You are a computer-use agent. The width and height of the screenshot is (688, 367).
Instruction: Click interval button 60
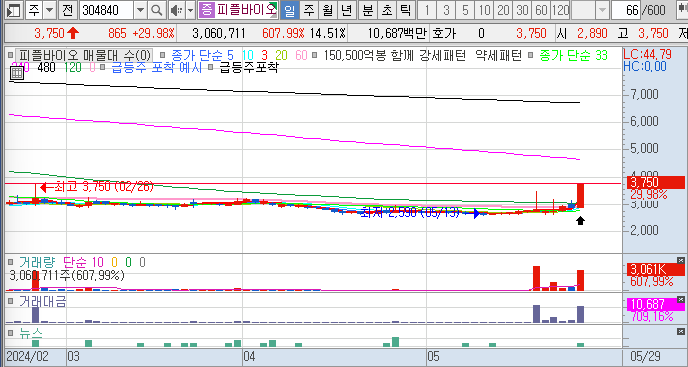pos(541,10)
